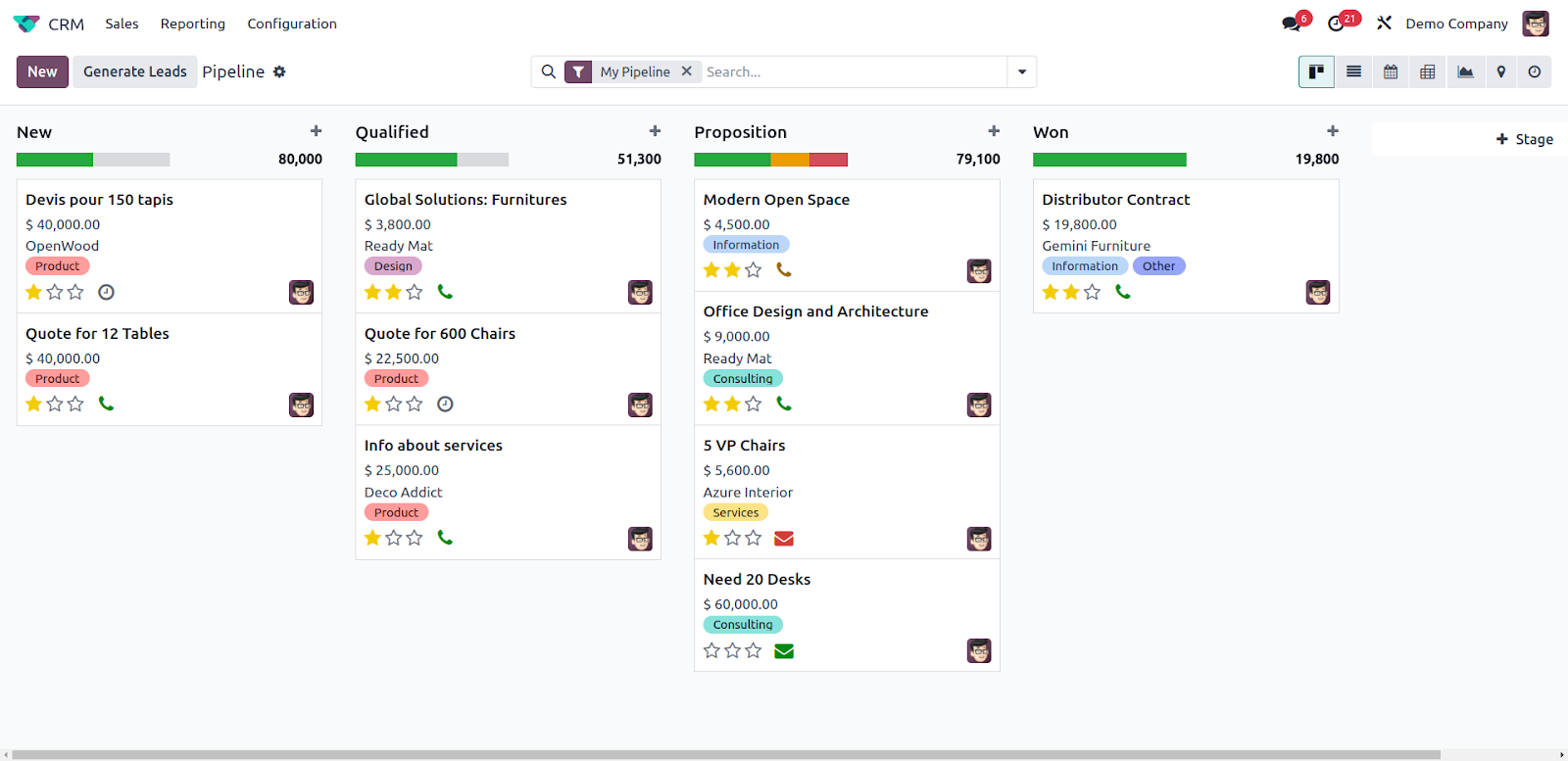Click phone icon on Office Design and Architecture

(784, 404)
